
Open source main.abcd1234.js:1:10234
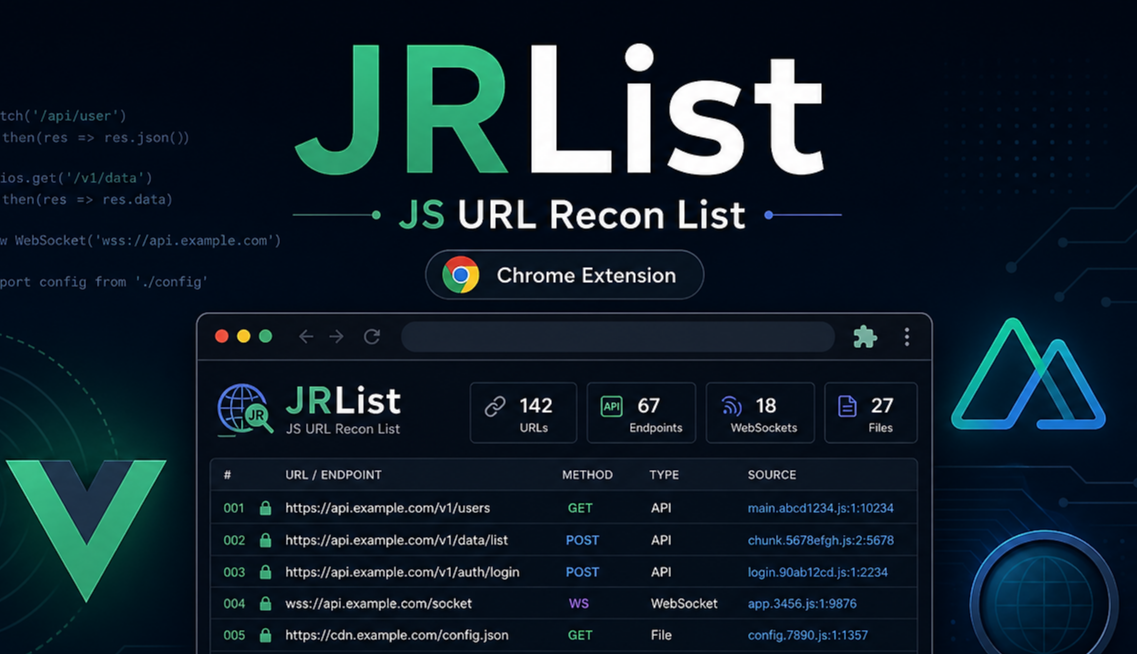pos(821,508)
